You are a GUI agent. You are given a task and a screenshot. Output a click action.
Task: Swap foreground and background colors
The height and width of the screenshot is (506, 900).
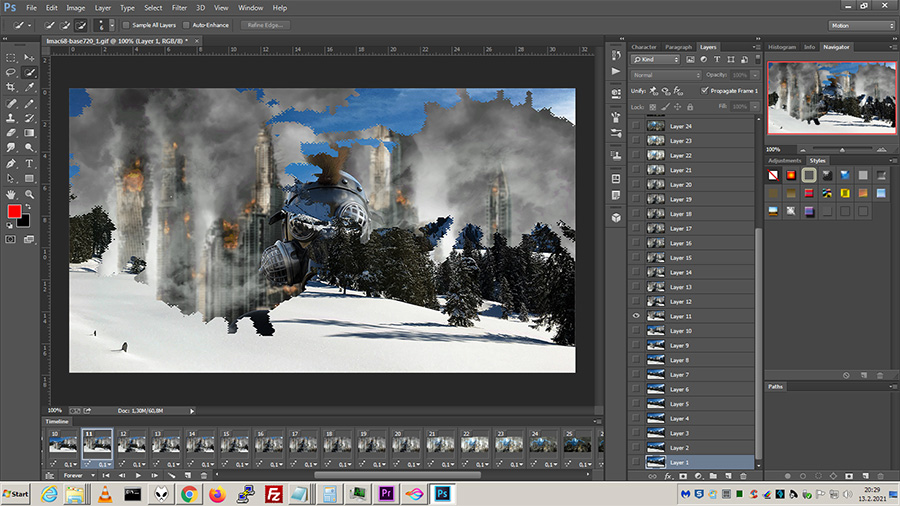(x=28, y=207)
